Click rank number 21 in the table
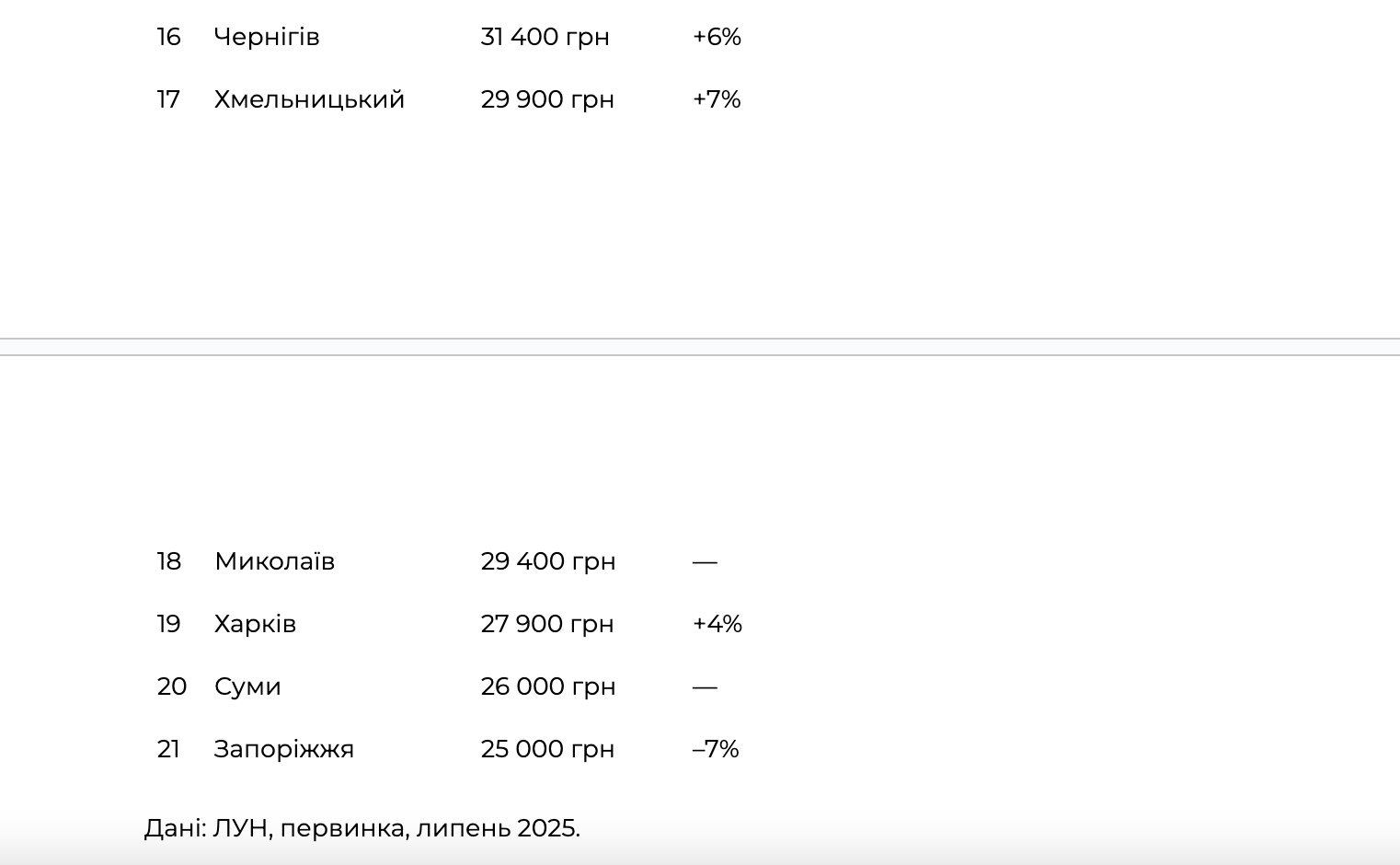1400x865 pixels. click(x=168, y=749)
